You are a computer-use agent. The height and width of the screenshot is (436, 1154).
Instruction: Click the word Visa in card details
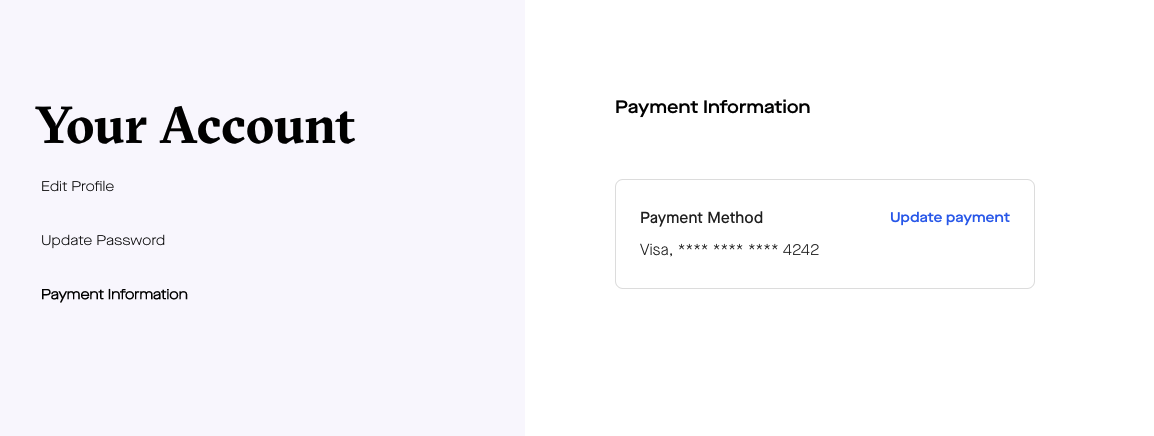pos(655,250)
